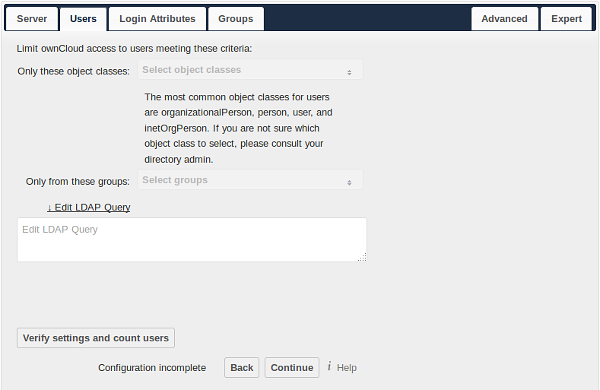Toggle the Edit LDAP Query link
Screen dimensions: 600x390
click(89, 207)
